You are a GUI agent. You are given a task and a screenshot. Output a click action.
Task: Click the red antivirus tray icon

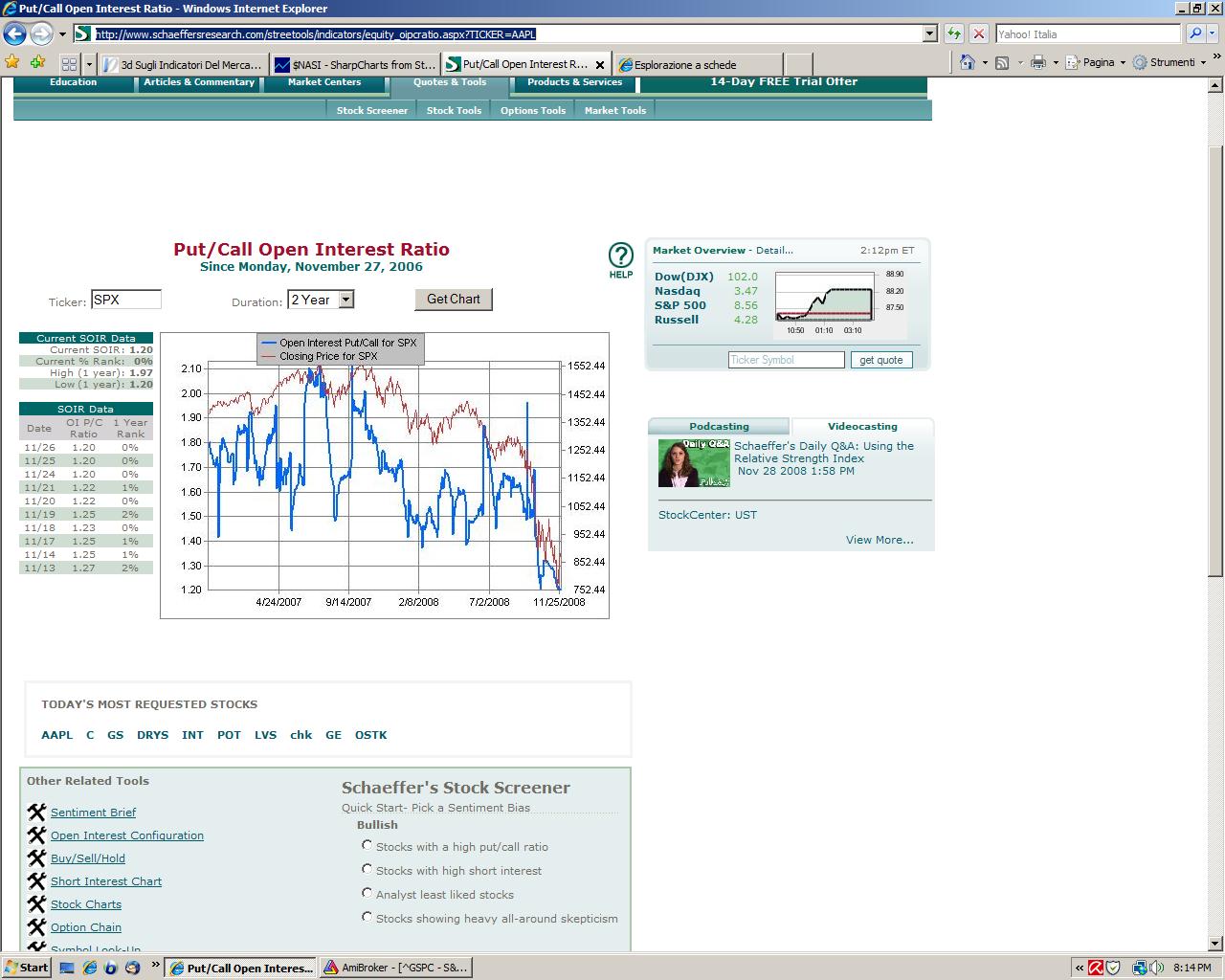[1096, 968]
